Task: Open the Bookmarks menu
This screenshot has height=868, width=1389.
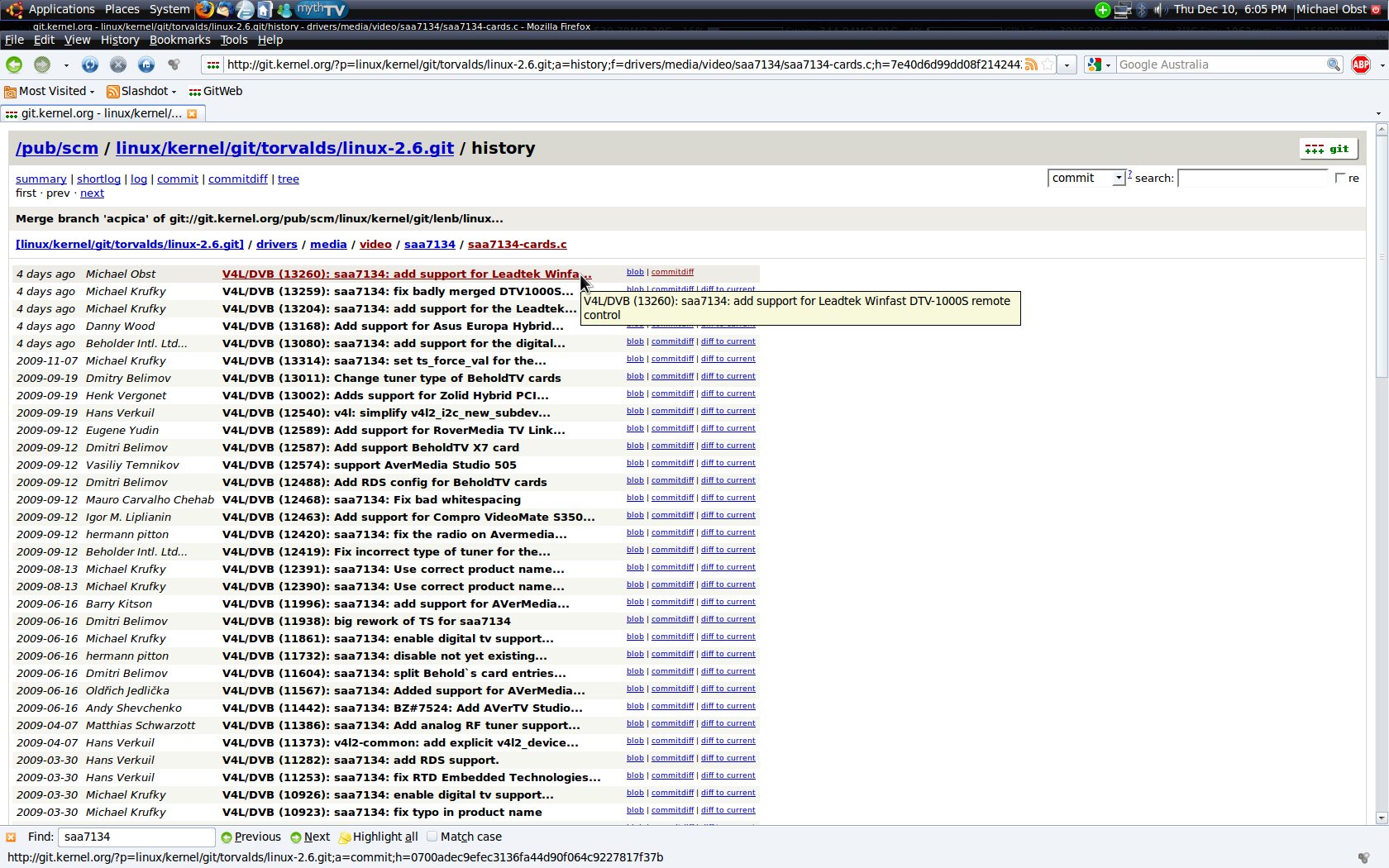Action: click(x=179, y=40)
